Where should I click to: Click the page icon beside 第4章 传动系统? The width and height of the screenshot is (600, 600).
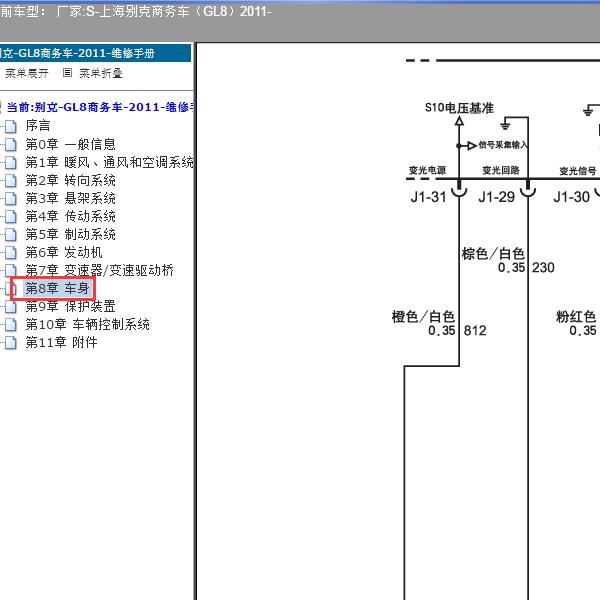tap(11, 217)
